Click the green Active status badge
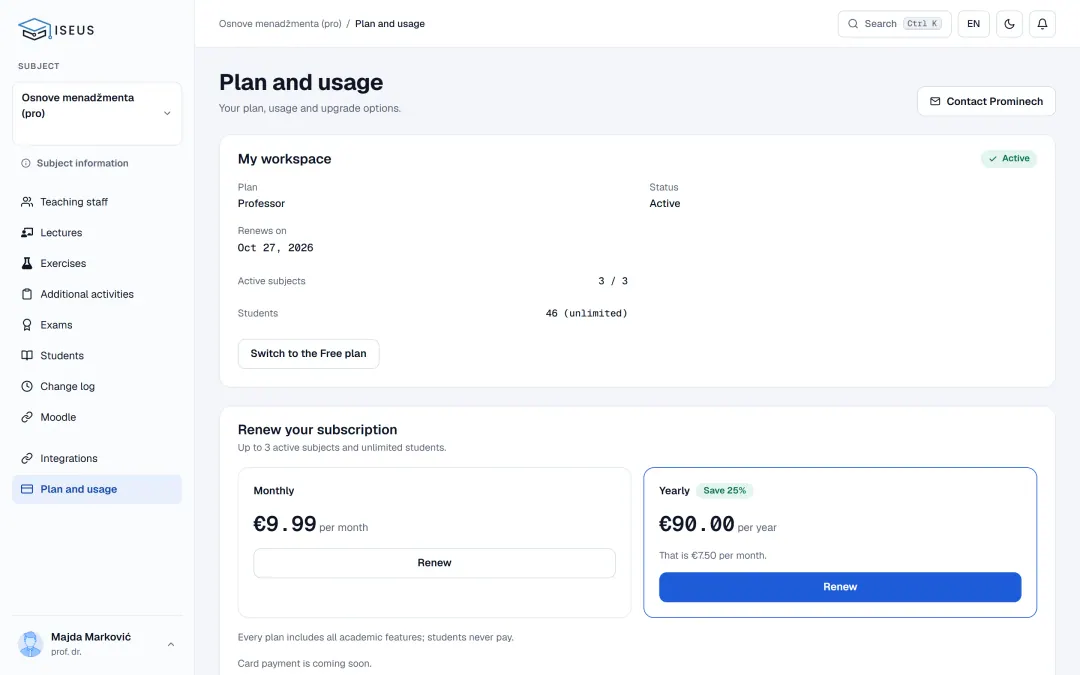The image size is (1080, 675). pos(1008,158)
